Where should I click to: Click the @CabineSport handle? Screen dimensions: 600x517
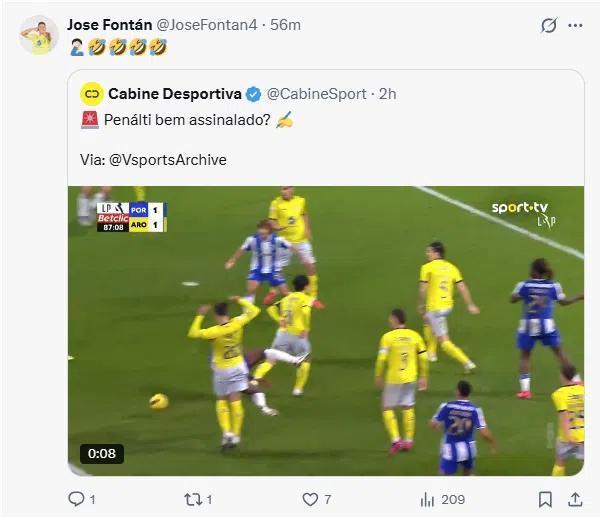click(316, 94)
